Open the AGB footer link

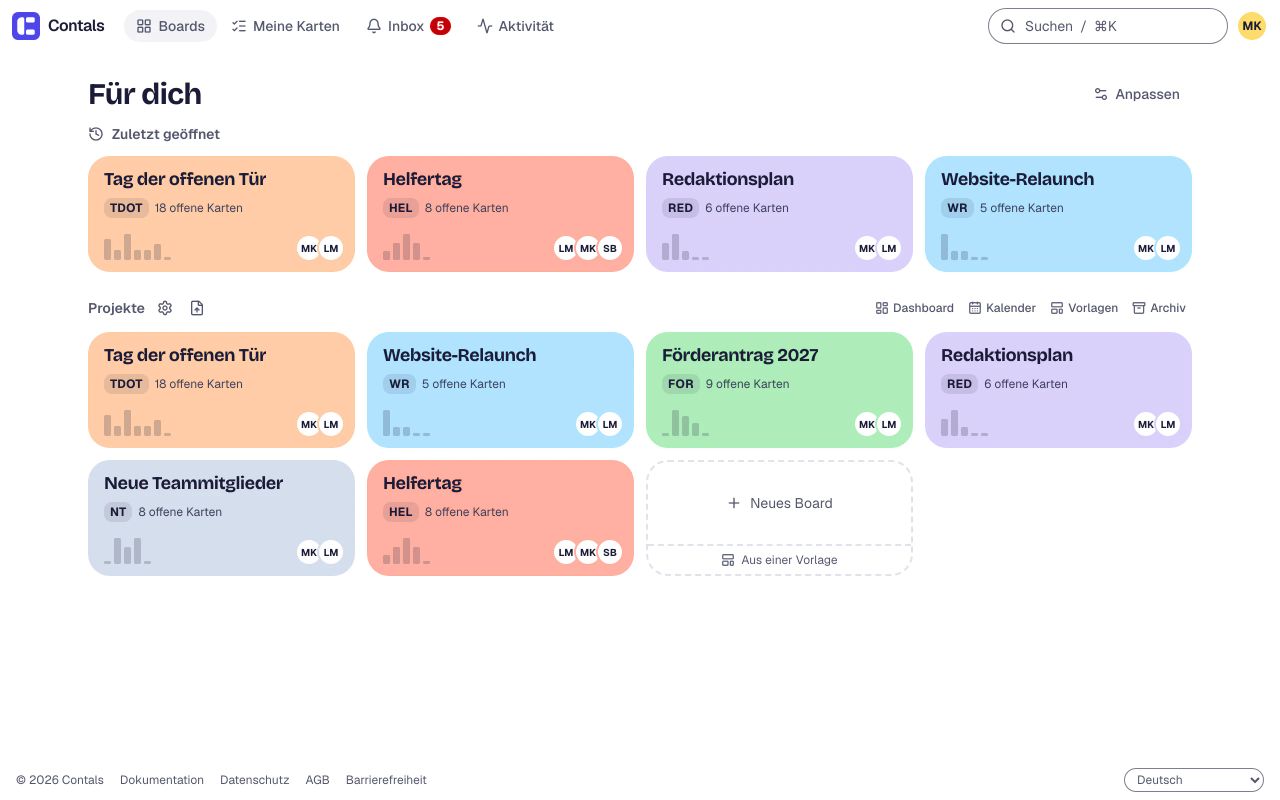point(318,780)
